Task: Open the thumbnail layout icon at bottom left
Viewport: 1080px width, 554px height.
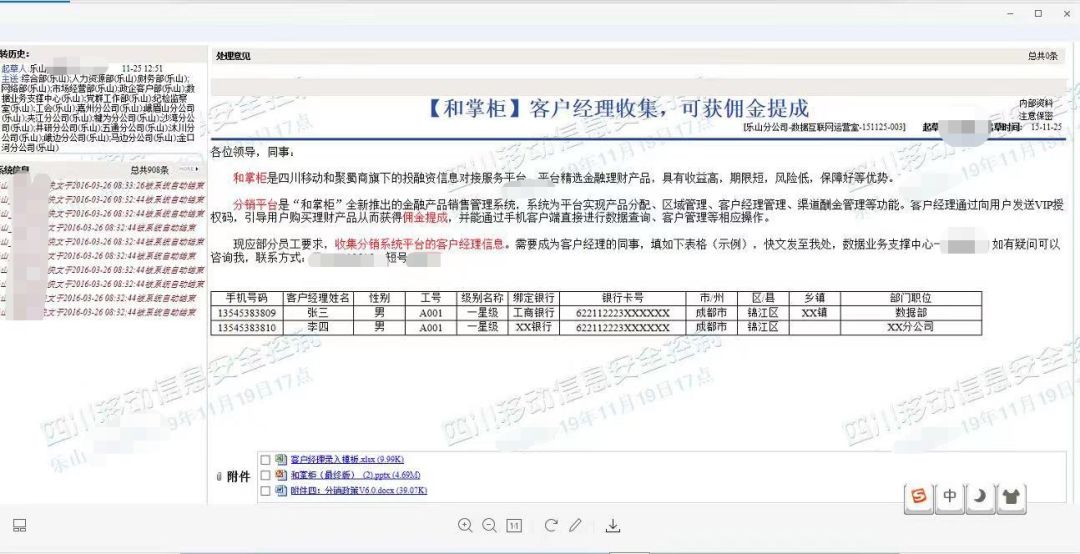Action: click(19, 526)
